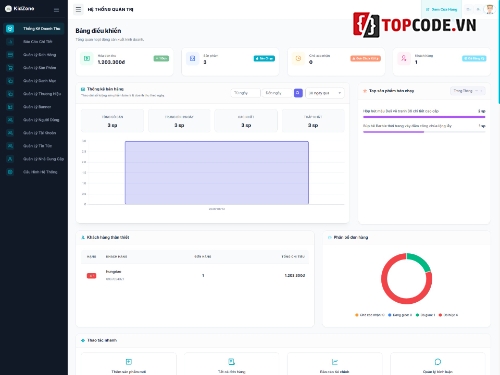This screenshot has height=375, width=500.
Task: Toggle the hamburger menu beside Hệ Thống Quản Trị
Action: pos(78,9)
